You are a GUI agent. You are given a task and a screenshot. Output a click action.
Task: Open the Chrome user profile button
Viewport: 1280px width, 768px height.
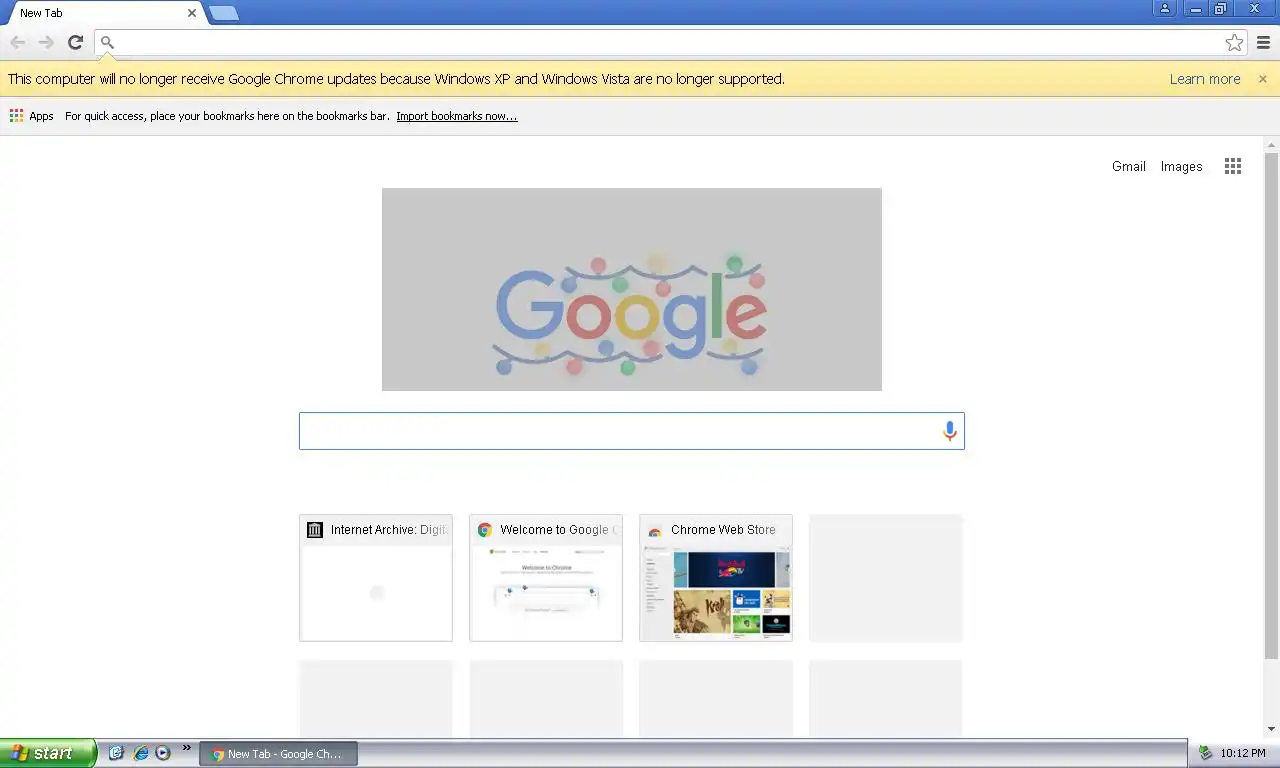click(x=1165, y=8)
